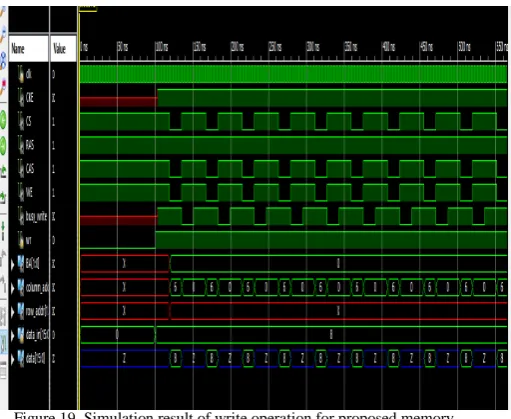This screenshot has height=419, width=511.
Task: Click the yellow cursor time flag
Action: pos(88,9)
